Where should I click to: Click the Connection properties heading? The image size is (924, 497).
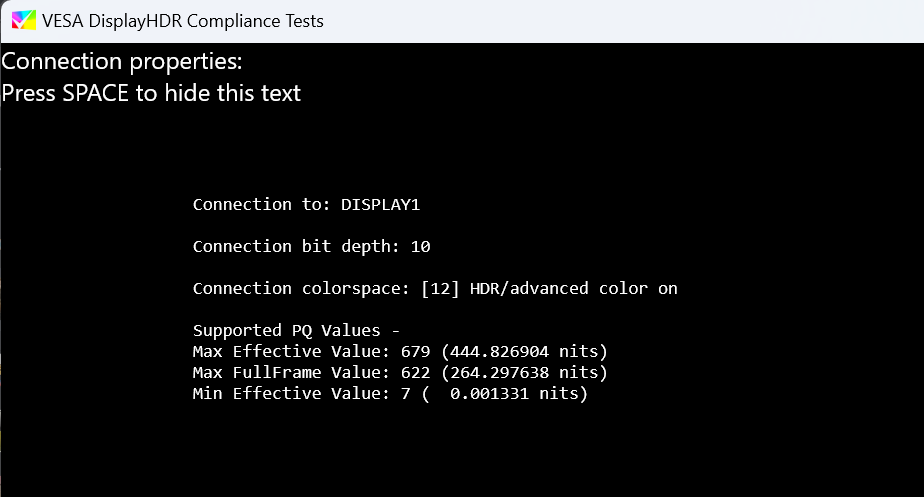(x=122, y=62)
